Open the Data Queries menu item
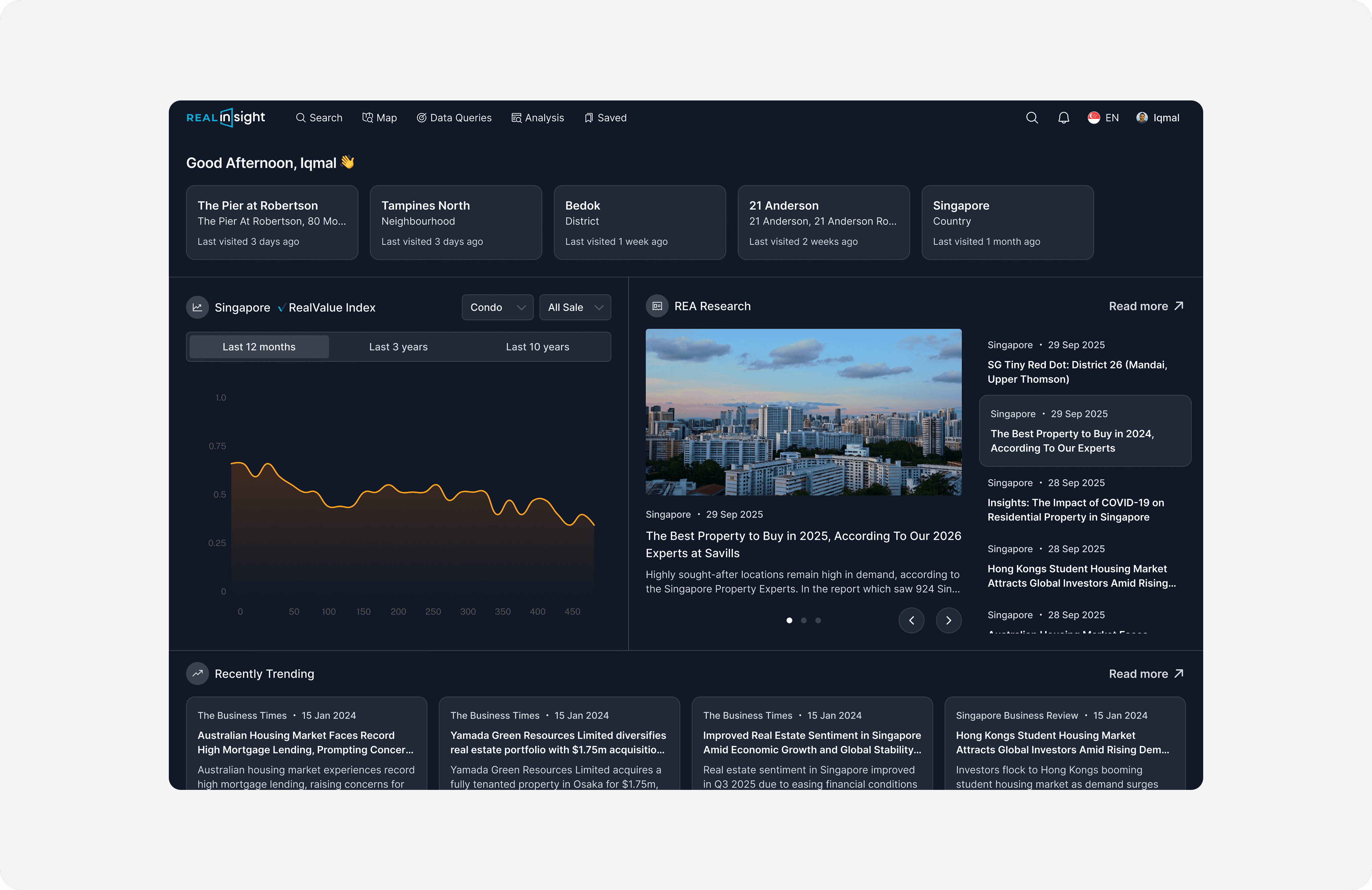This screenshot has width=1372, height=890. (454, 118)
